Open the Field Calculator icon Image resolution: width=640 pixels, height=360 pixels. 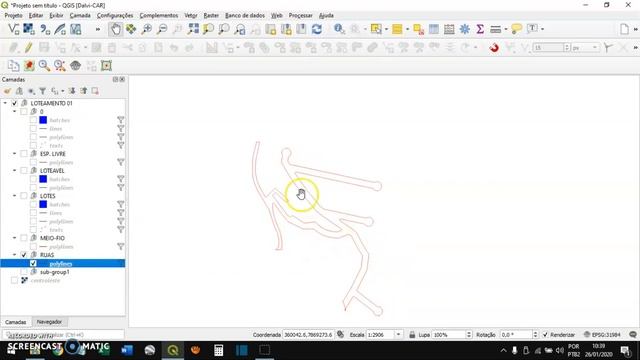click(x=449, y=29)
